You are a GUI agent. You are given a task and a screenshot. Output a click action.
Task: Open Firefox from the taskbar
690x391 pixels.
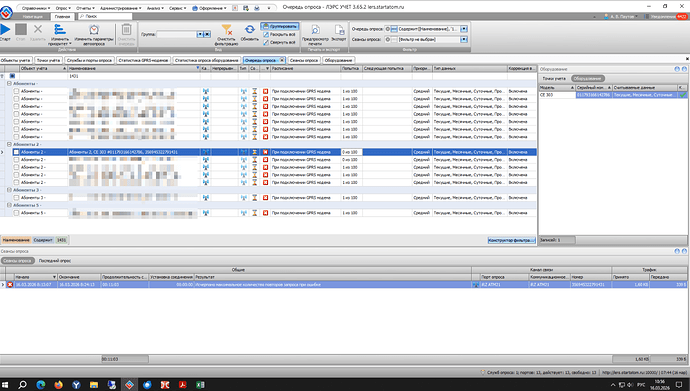pyautogui.click(x=59, y=385)
